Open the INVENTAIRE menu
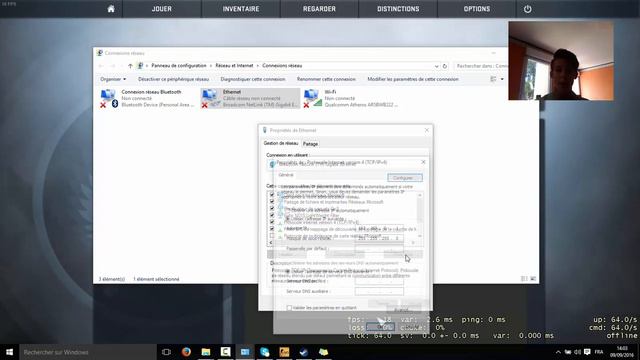The height and width of the screenshot is (360, 640). pos(241,9)
